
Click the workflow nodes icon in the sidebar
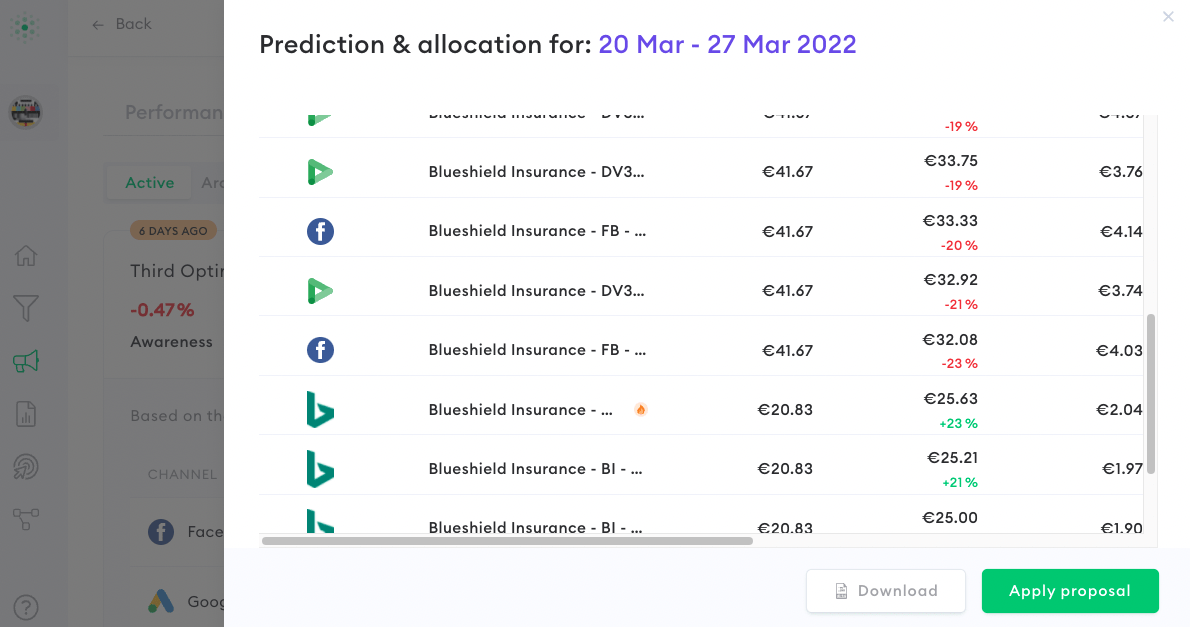click(x=25, y=519)
